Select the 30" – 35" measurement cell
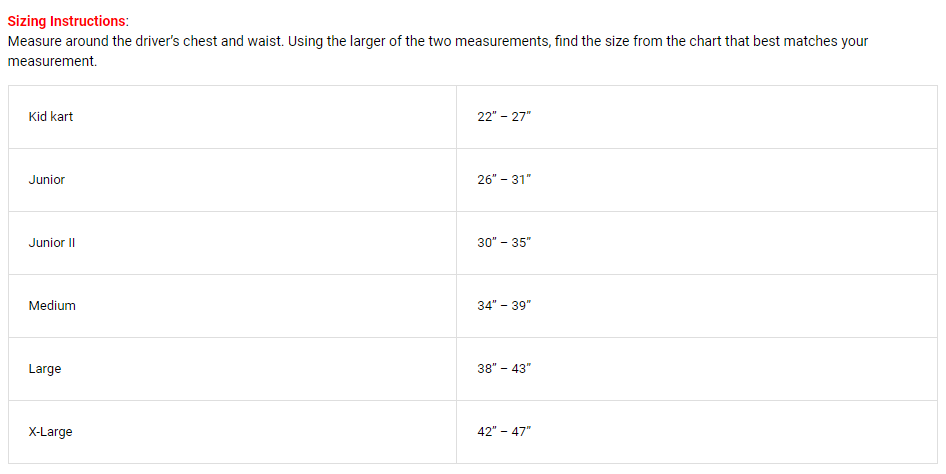This screenshot has height=474, width=946. [505, 243]
